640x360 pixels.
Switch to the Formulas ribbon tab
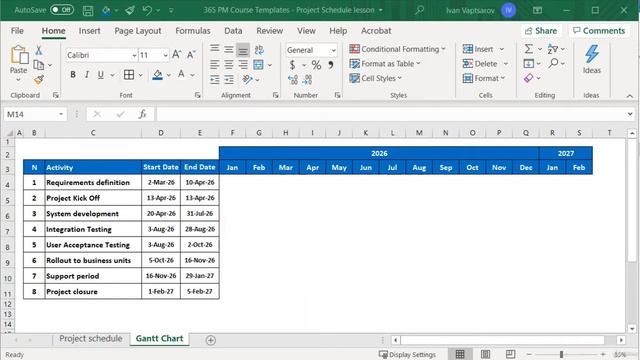pyautogui.click(x=193, y=31)
